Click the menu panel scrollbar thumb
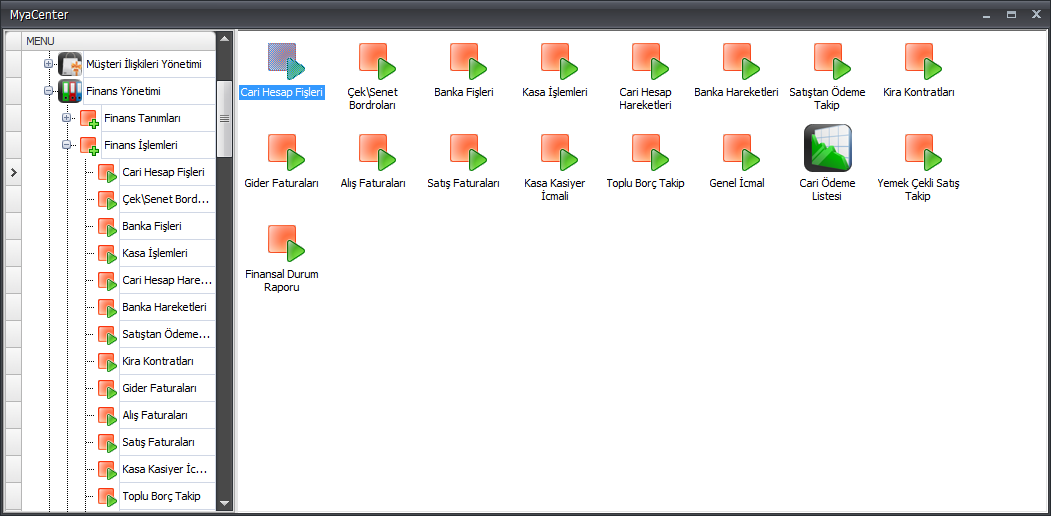The image size is (1051, 516). 225,118
